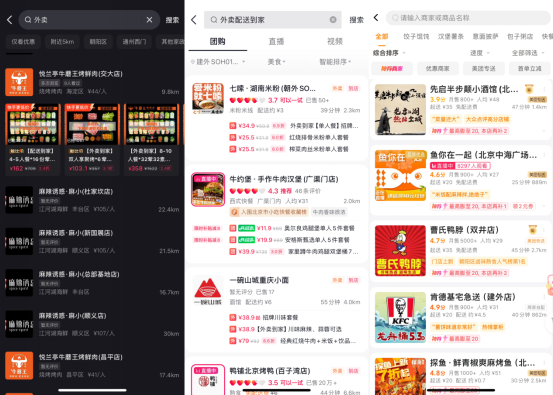
Task: Switch to the 视频 tab
Action: (x=335, y=42)
